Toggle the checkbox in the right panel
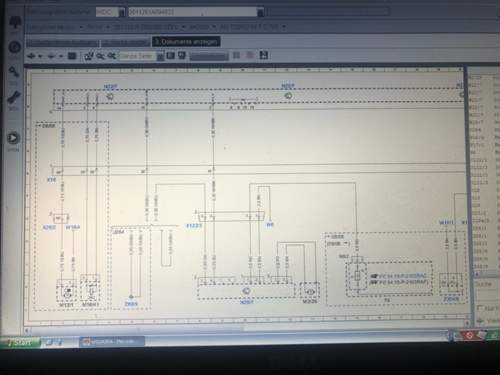Image resolution: width=500 pixels, height=375 pixels. coord(480,308)
